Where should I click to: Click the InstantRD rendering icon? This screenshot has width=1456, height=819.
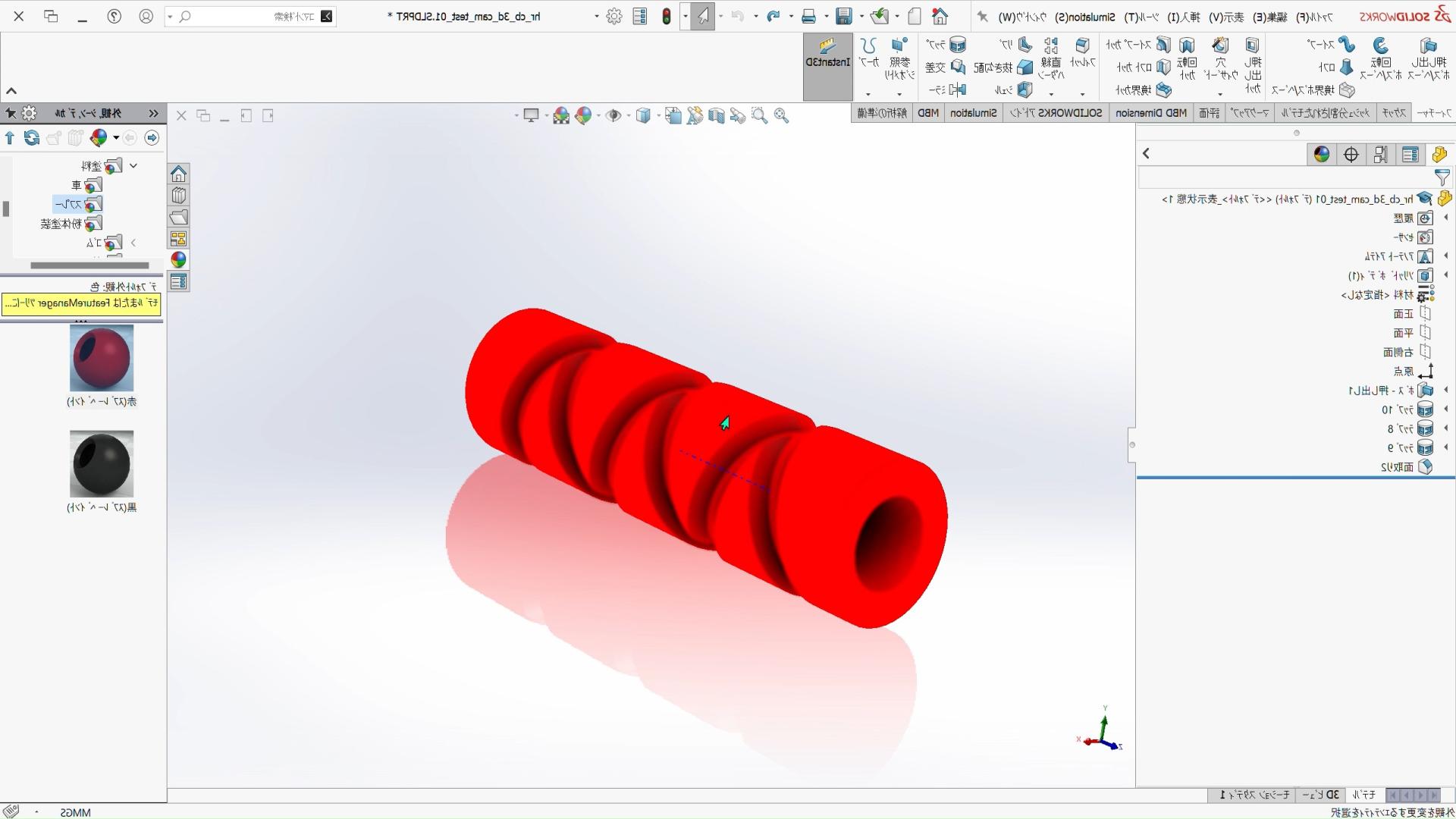[x=825, y=60]
